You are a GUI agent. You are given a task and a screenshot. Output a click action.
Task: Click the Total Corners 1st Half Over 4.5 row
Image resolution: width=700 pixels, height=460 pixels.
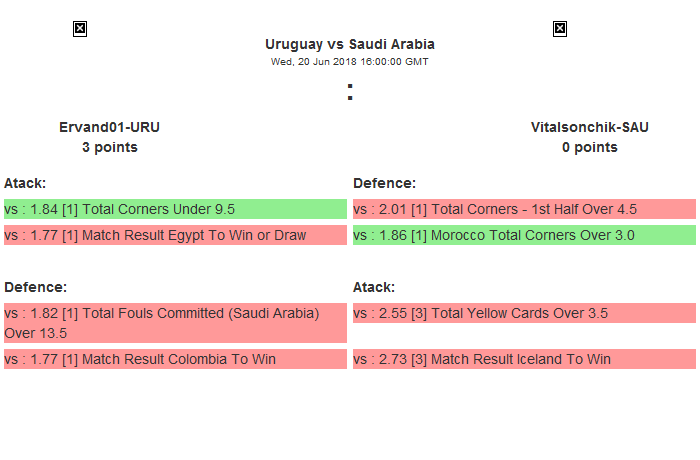point(524,209)
